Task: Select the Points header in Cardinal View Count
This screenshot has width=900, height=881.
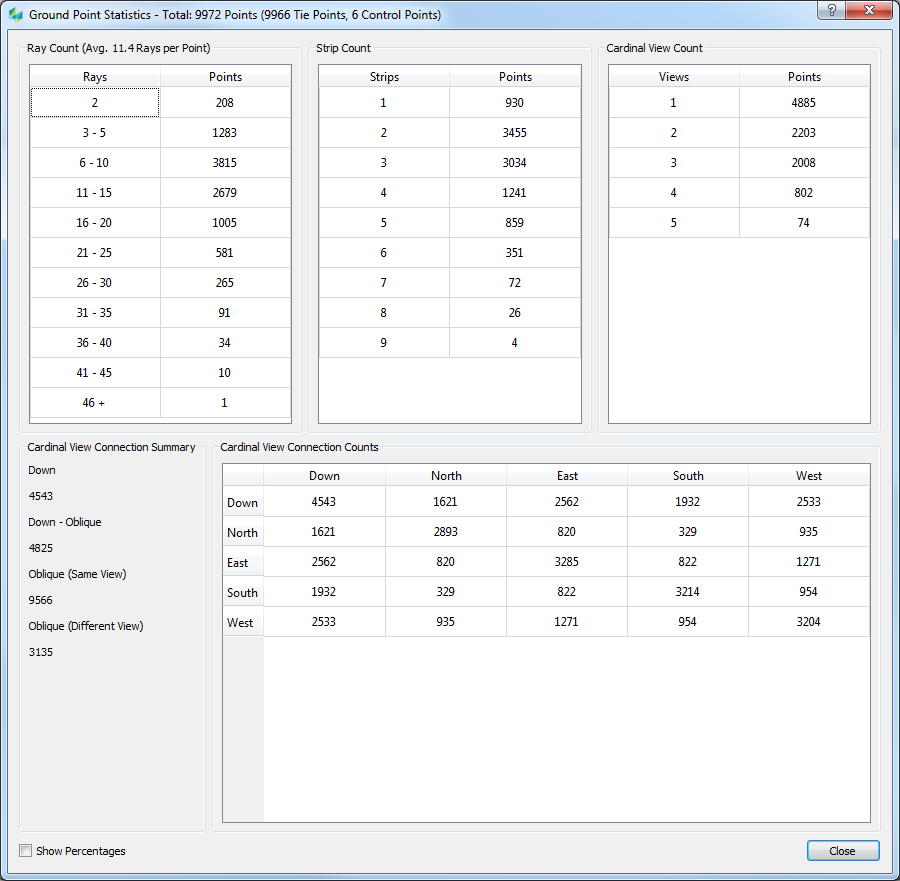Action: click(804, 77)
